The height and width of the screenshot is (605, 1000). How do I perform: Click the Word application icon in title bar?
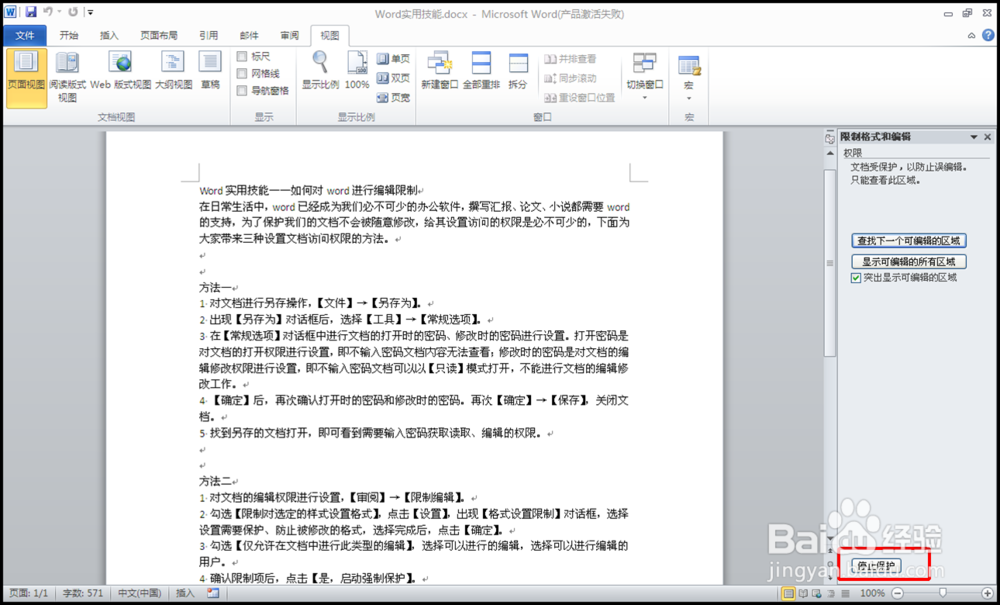(11, 12)
